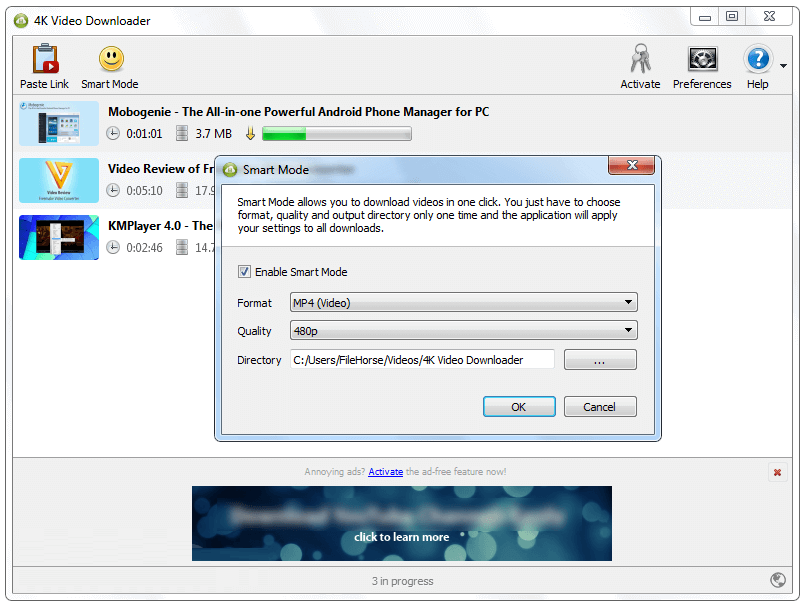Click the 0:02:46 duration text

pos(144,248)
